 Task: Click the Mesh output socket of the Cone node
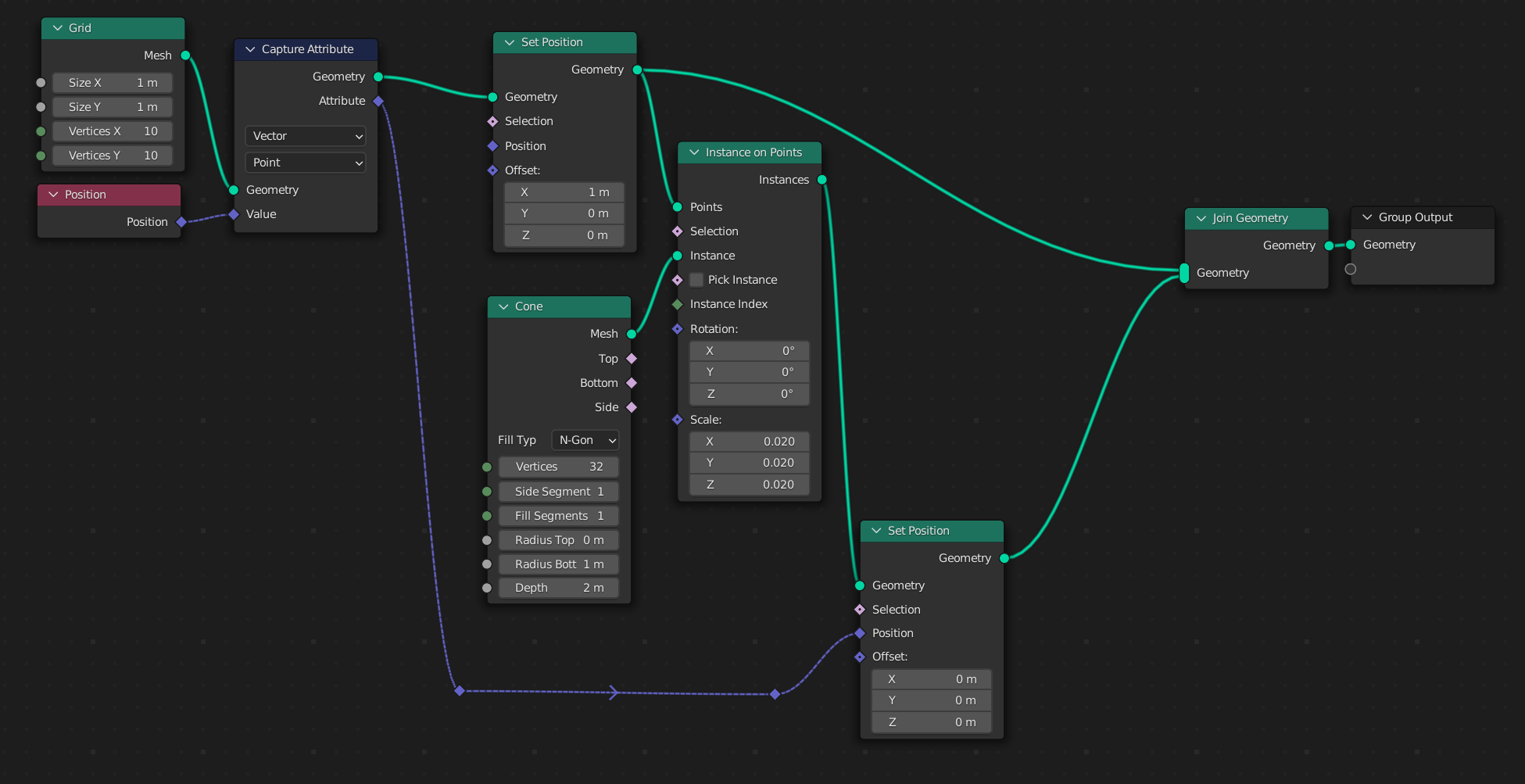[x=631, y=333]
